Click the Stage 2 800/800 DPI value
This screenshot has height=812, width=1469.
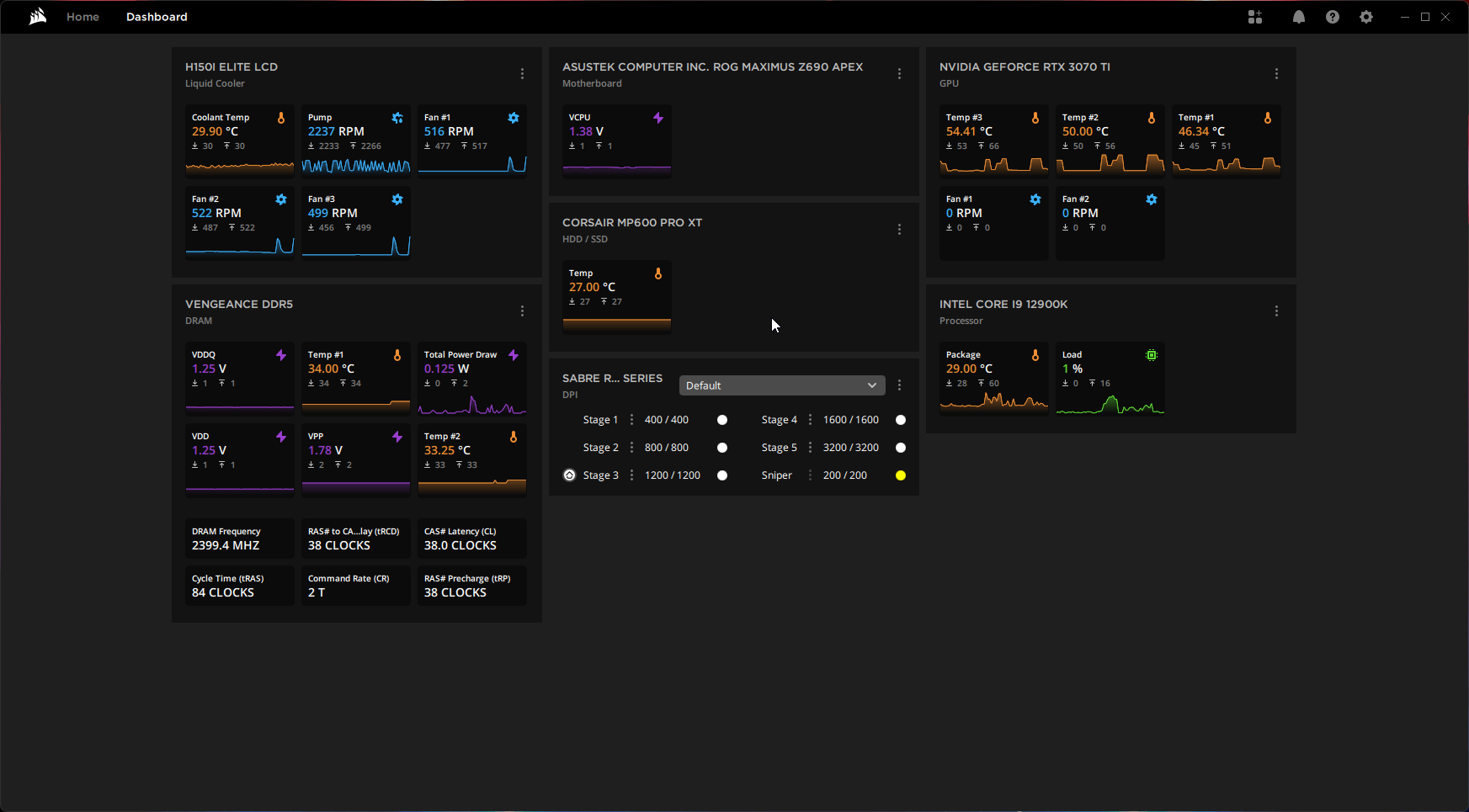(666, 448)
